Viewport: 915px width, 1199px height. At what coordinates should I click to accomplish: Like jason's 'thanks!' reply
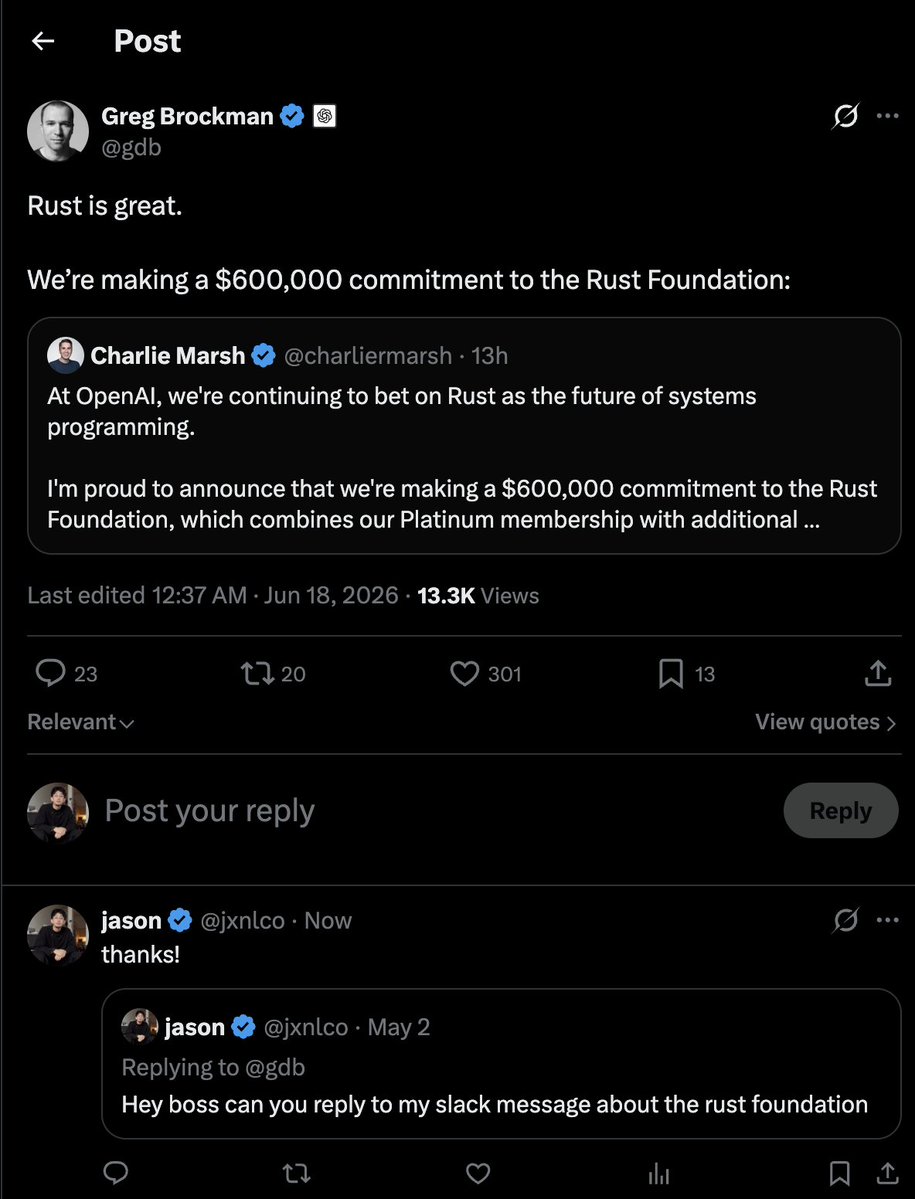478,1173
